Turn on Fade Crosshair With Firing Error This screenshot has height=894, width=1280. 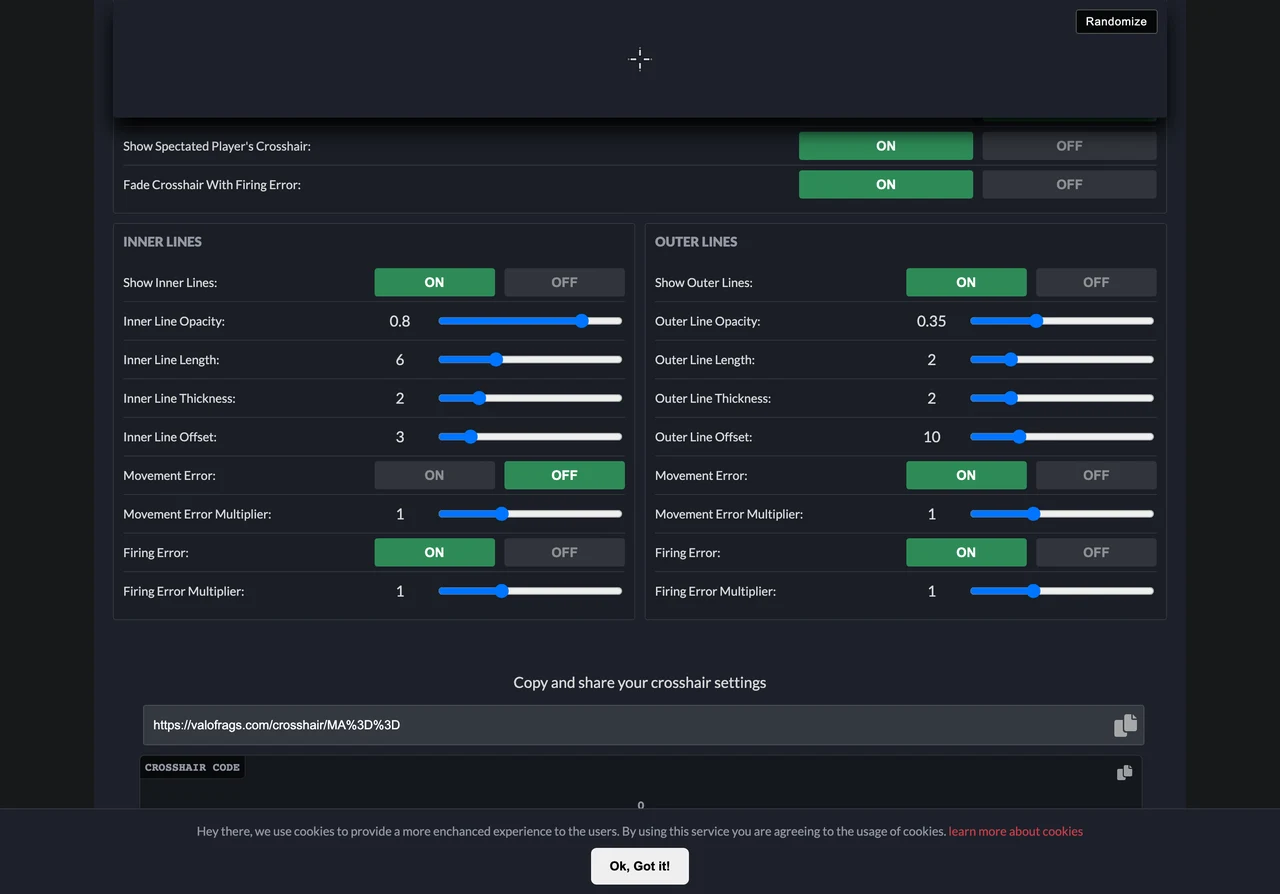pos(885,184)
